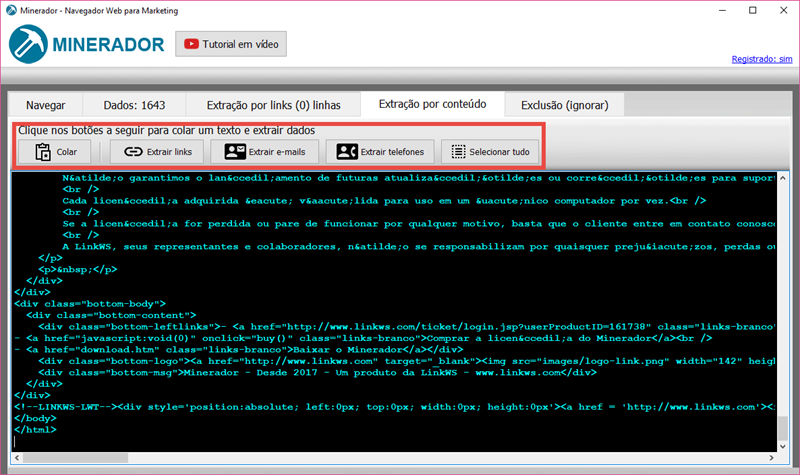This screenshot has height=475, width=800.
Task: Click 'Minerador - Desde 2017' text in code
Action: (251, 373)
